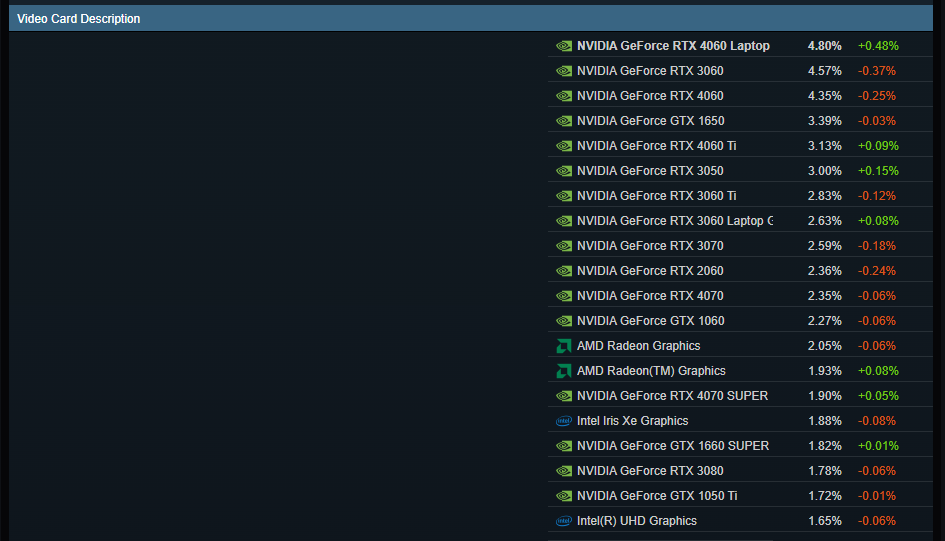Click the 1.93% share value
Viewport: 945px width, 541px height.
point(824,371)
